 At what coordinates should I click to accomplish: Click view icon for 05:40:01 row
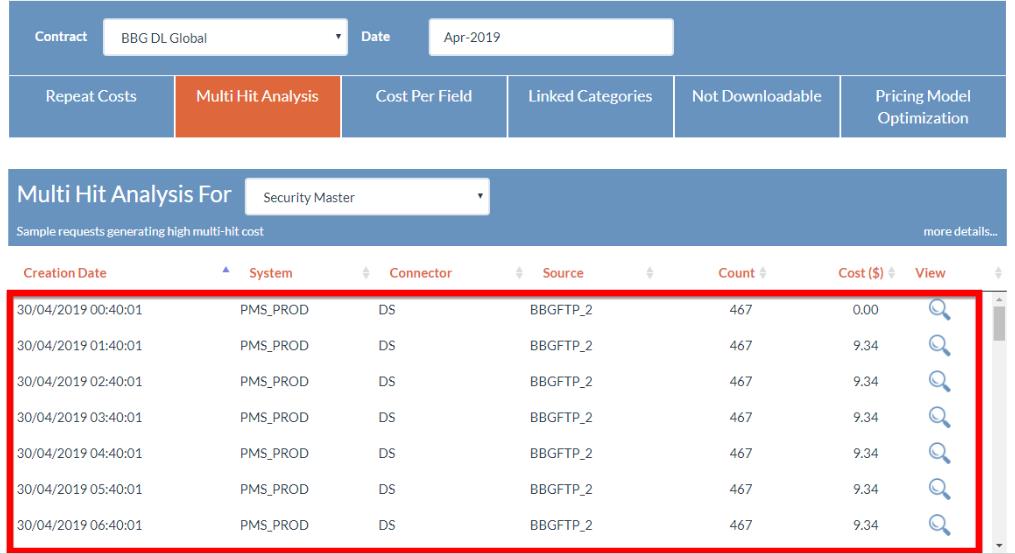coord(938,489)
